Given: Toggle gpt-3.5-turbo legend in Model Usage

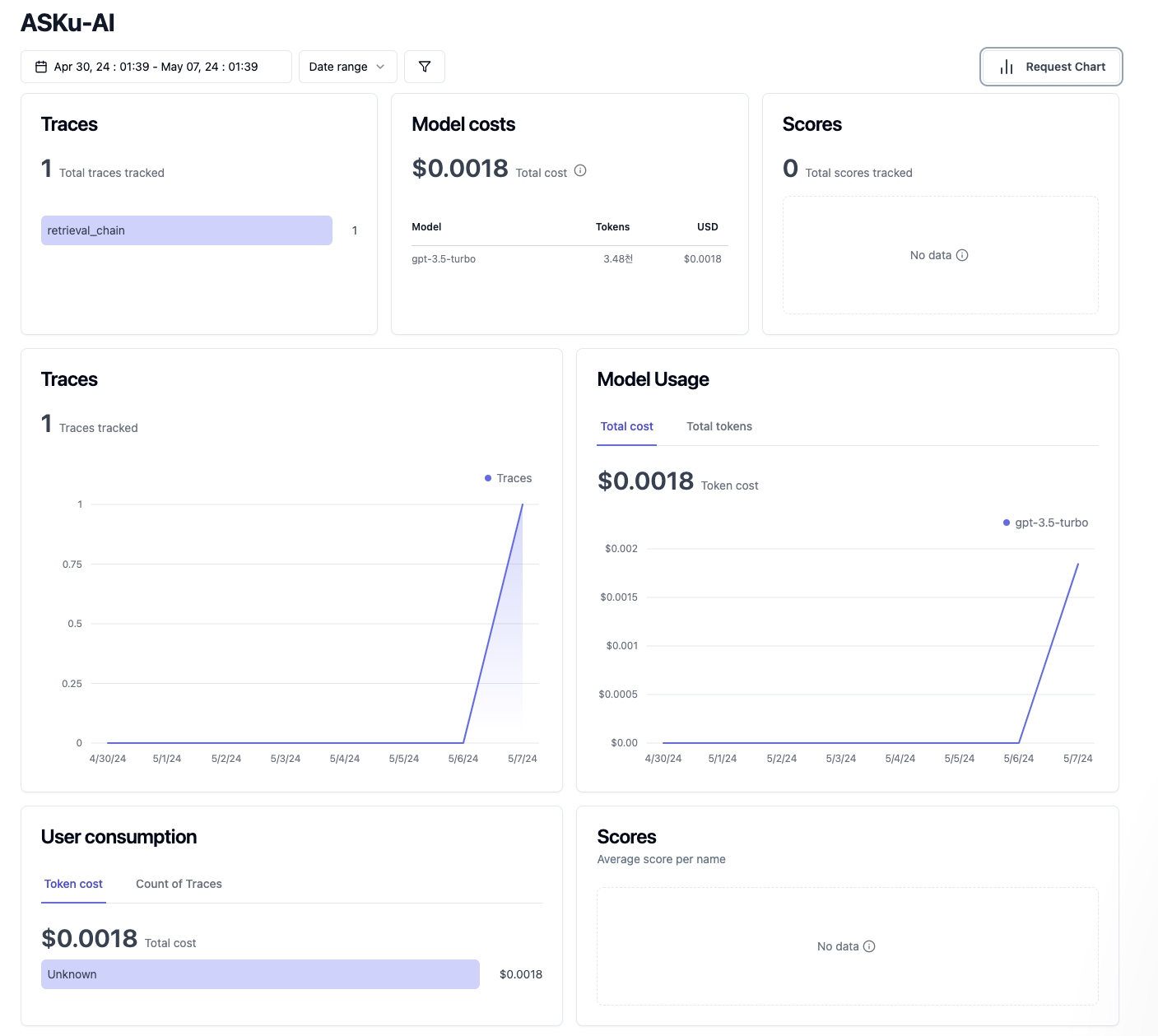Looking at the screenshot, I should [x=1045, y=523].
